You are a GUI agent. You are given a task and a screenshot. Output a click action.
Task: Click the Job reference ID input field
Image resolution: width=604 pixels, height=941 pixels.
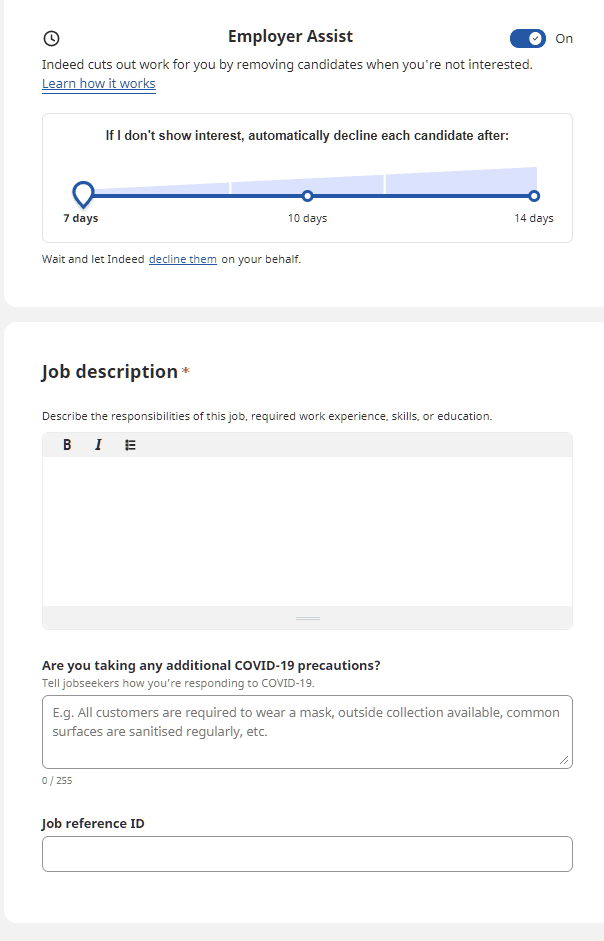(x=307, y=854)
